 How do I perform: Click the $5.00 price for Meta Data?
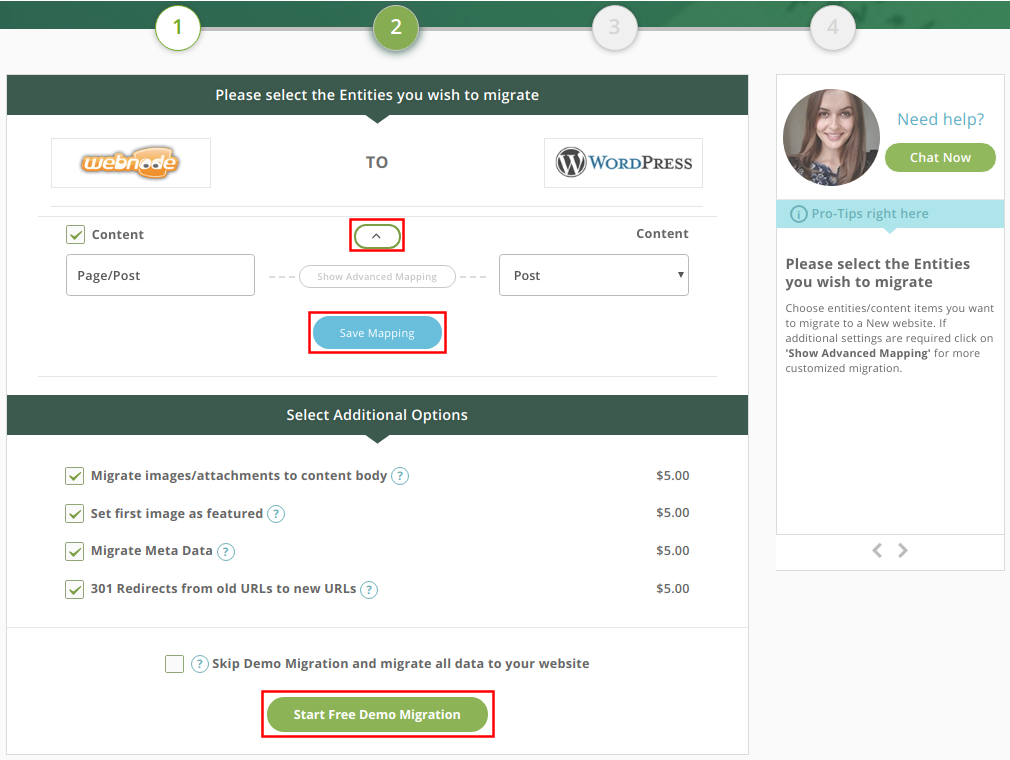672,551
